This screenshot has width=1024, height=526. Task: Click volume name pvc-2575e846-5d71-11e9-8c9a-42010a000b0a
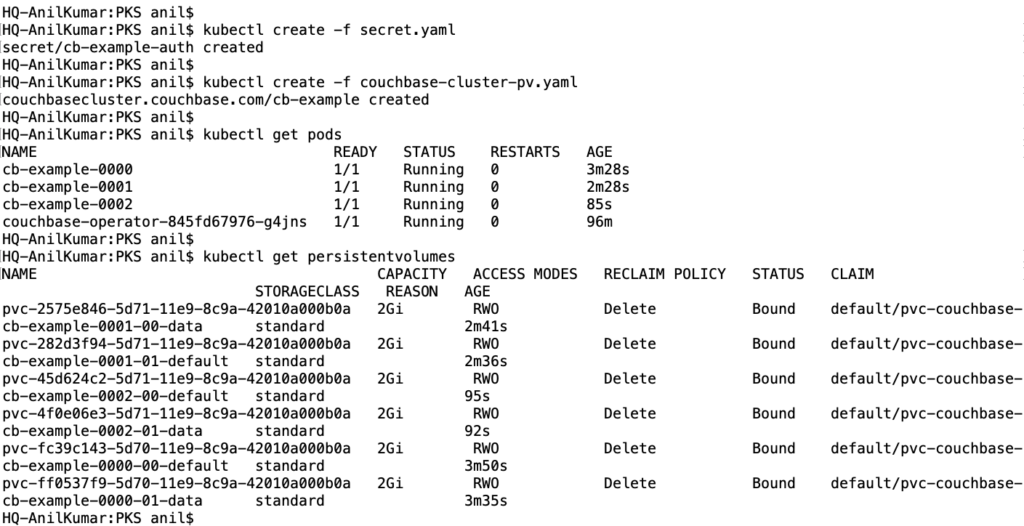pos(176,309)
